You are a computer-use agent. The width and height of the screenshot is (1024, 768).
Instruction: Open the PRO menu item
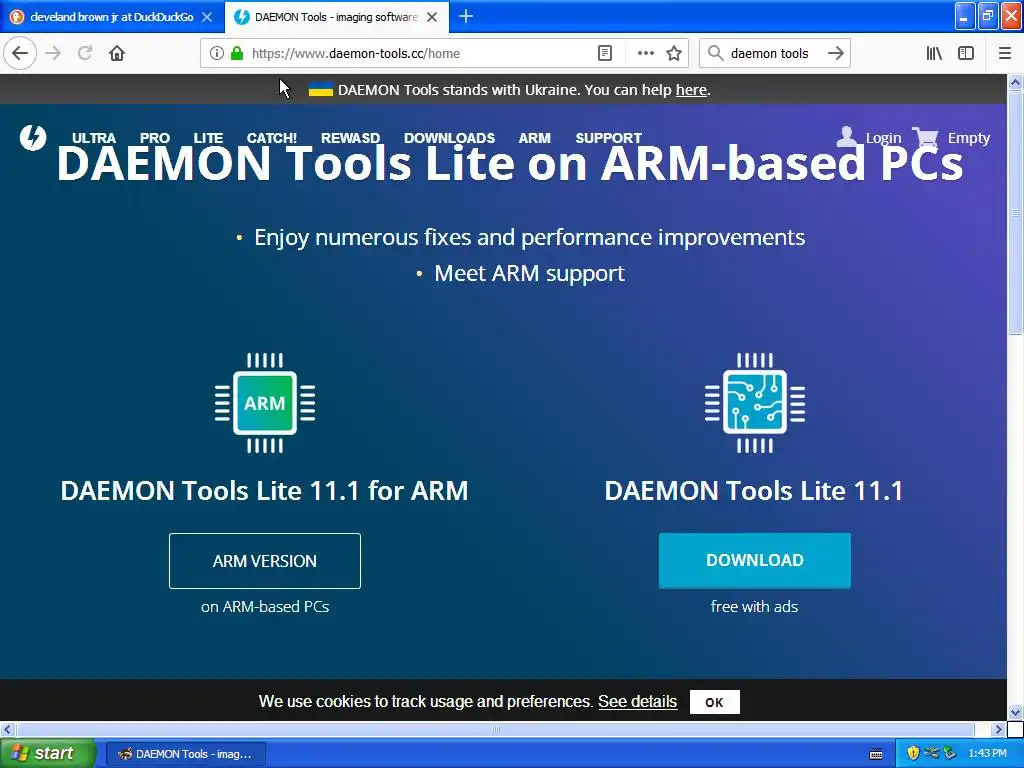coord(155,138)
